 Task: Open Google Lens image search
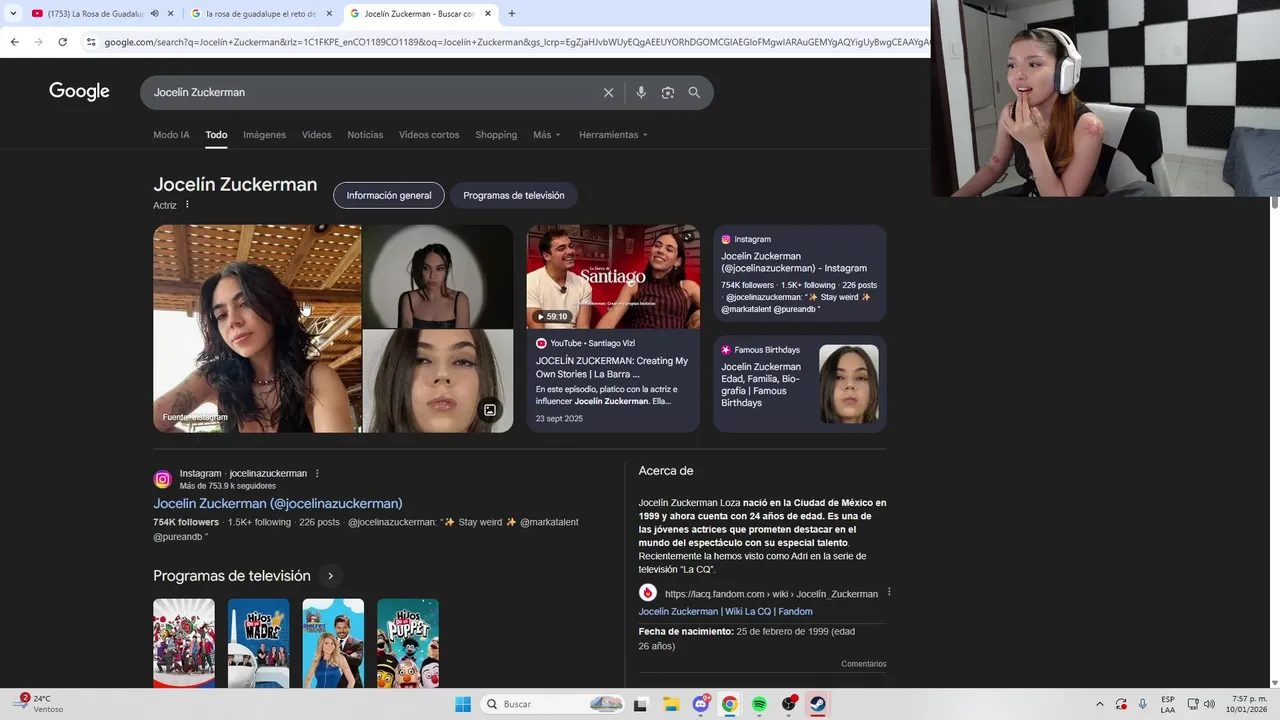pos(667,92)
